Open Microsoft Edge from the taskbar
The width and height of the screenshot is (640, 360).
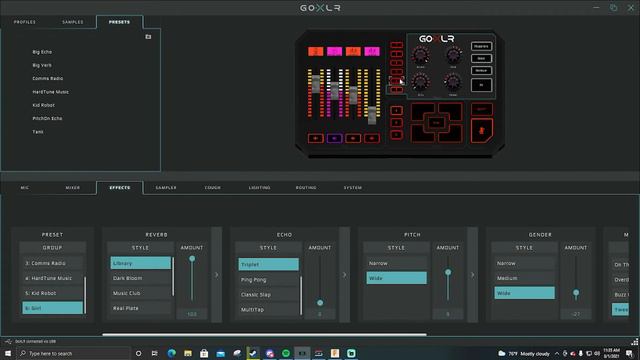(x=171, y=353)
